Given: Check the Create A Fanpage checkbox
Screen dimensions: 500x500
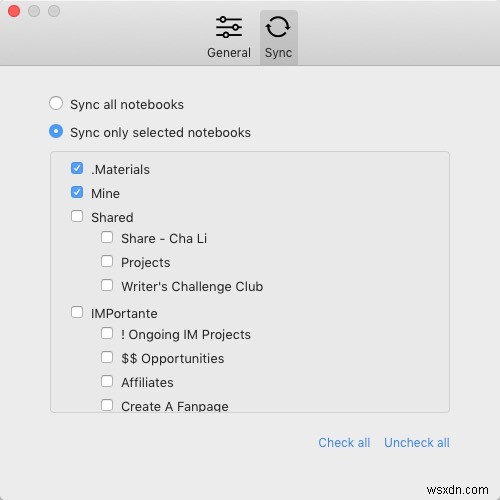Looking at the screenshot, I should pyautogui.click(x=107, y=405).
